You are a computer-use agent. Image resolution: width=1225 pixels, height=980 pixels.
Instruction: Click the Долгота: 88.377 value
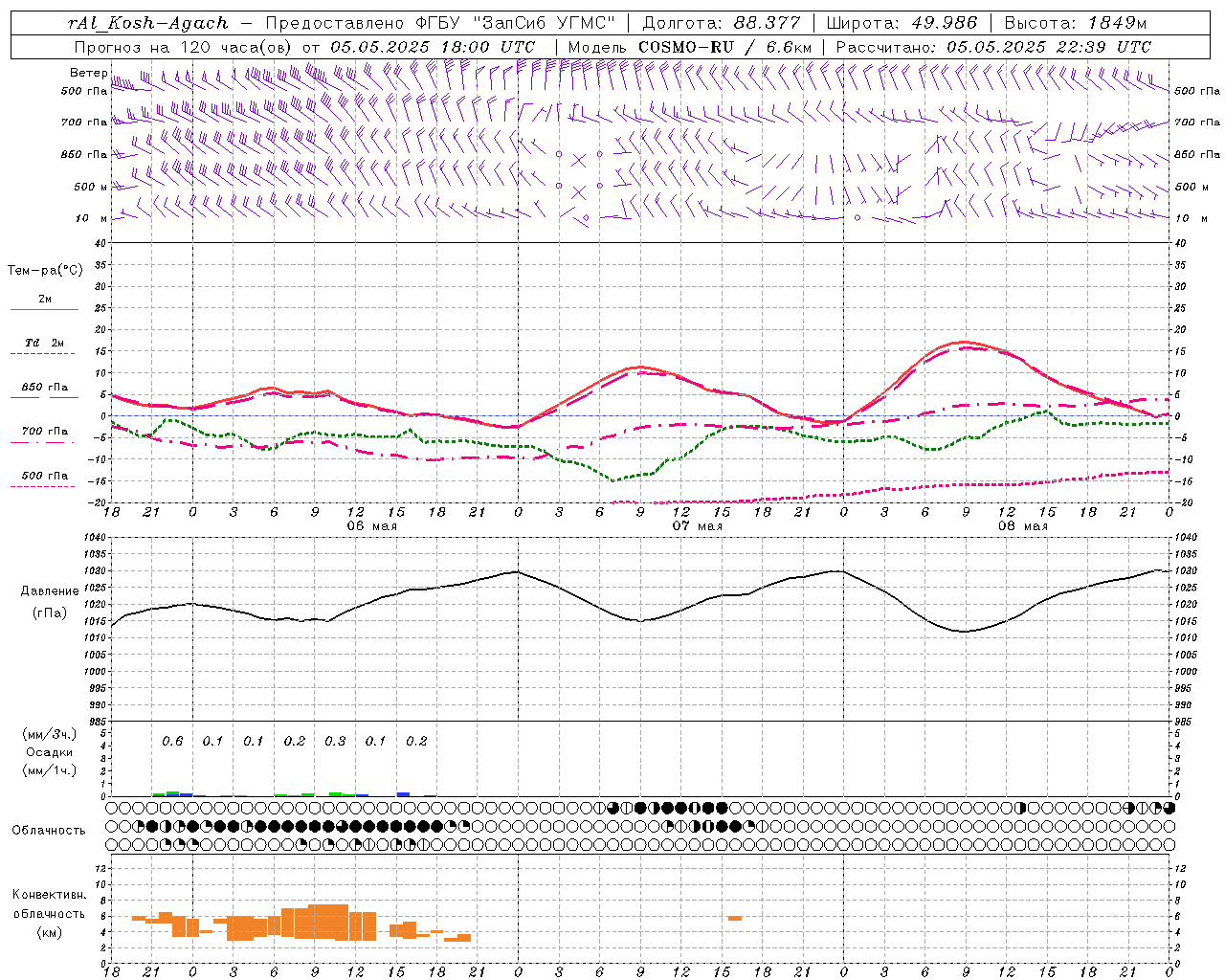[720, 23]
